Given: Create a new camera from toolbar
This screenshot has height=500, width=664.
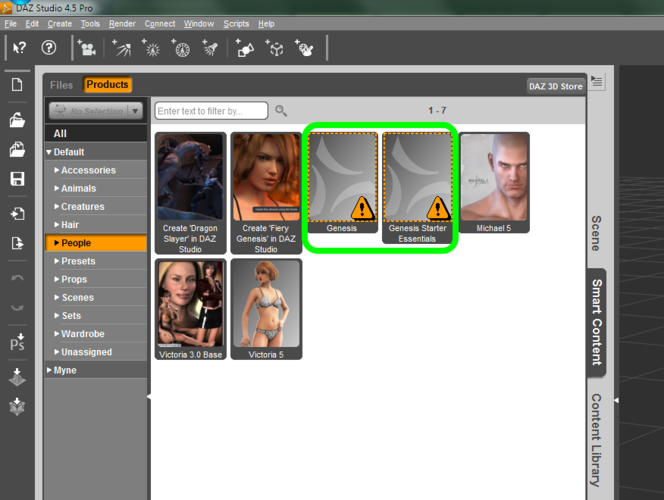Looking at the screenshot, I should point(86,48).
